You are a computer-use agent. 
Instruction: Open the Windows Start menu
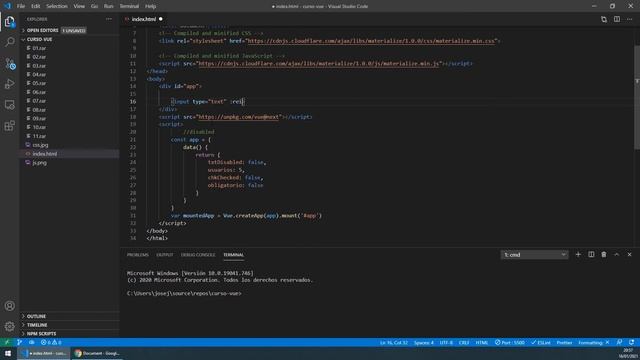(8, 353)
